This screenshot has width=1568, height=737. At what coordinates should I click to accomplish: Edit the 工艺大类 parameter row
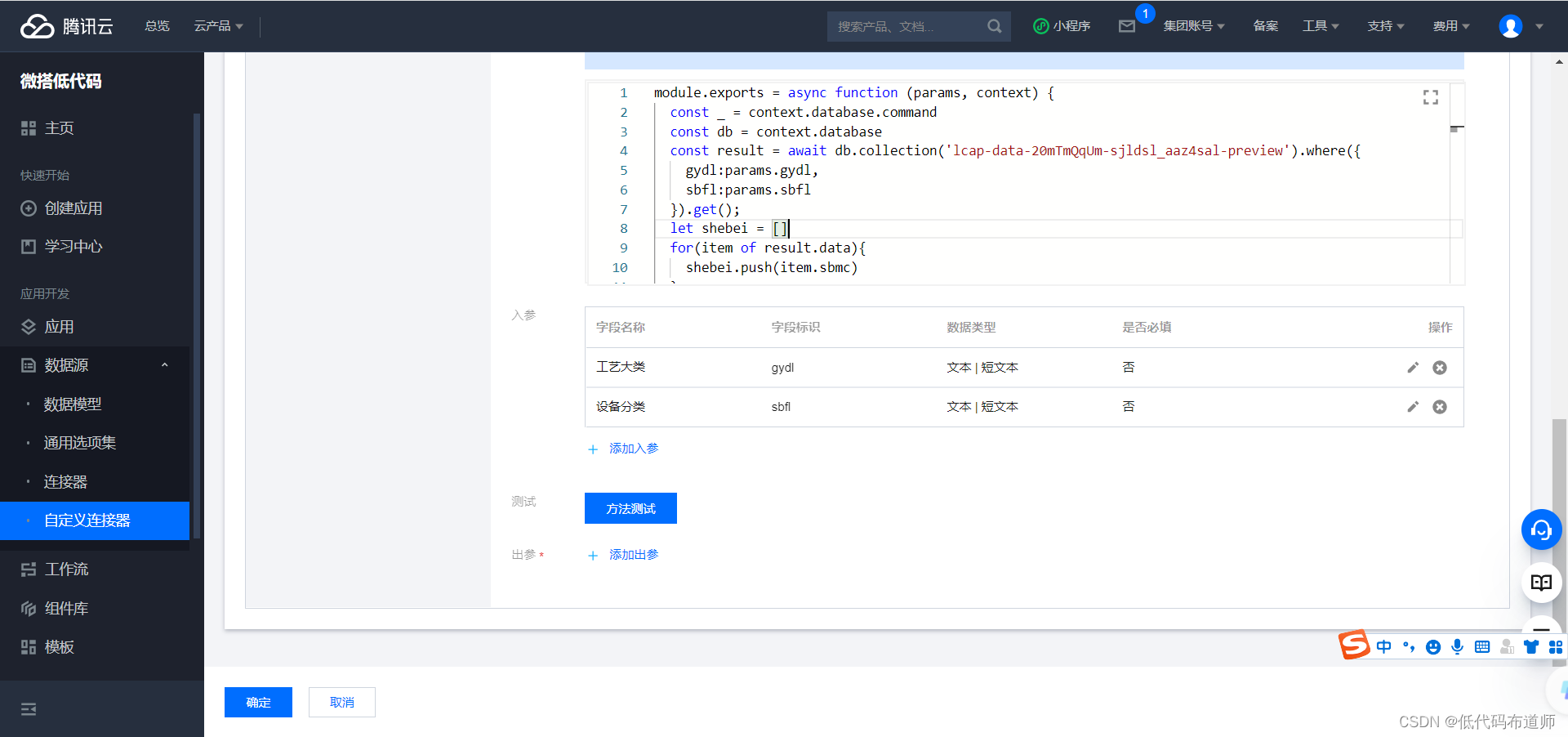tap(1413, 368)
